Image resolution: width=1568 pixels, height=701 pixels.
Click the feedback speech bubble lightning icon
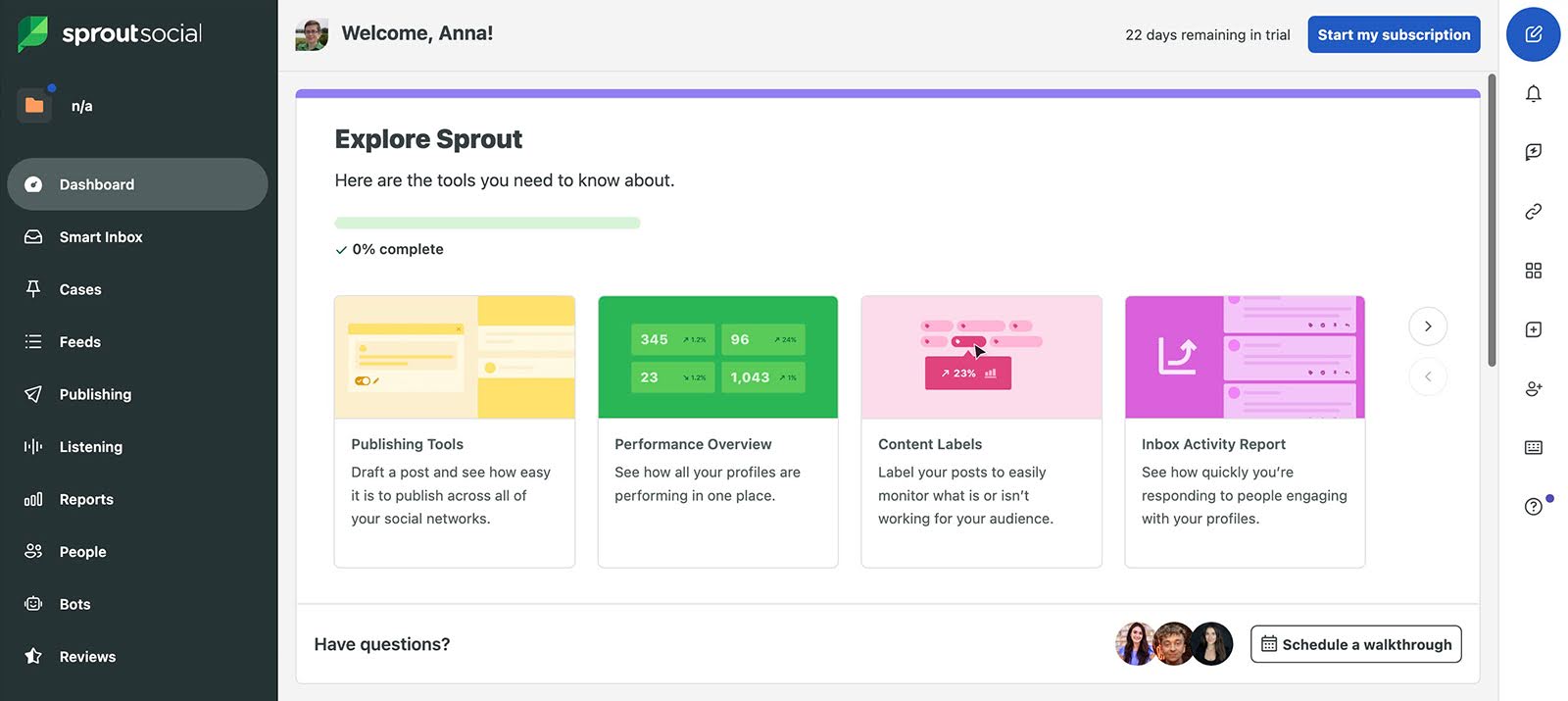coord(1534,152)
